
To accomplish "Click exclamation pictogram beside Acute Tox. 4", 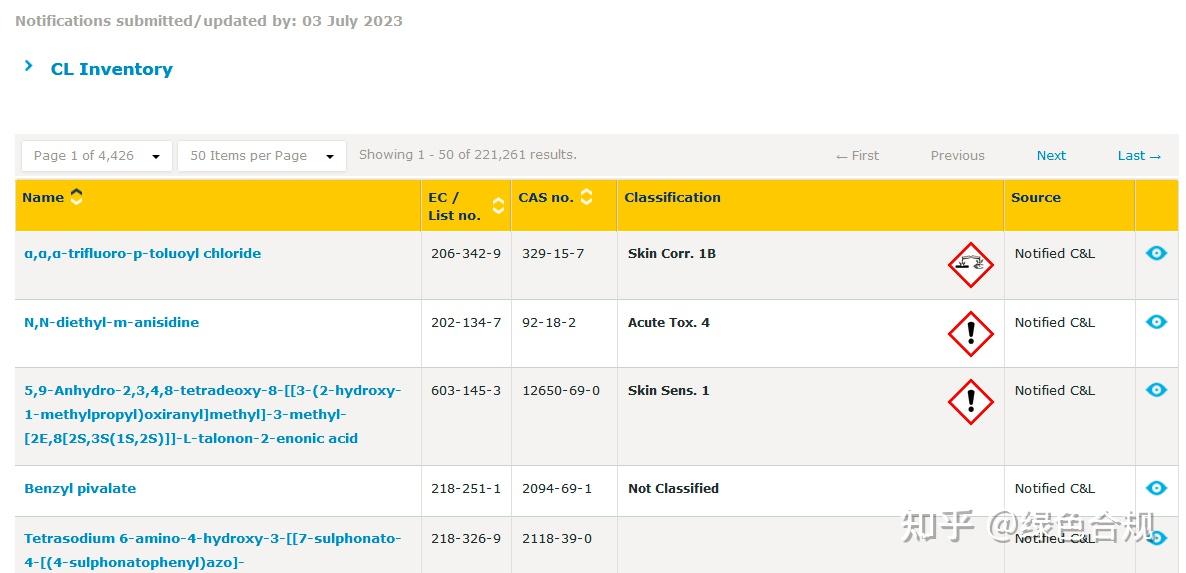I will [970, 334].
